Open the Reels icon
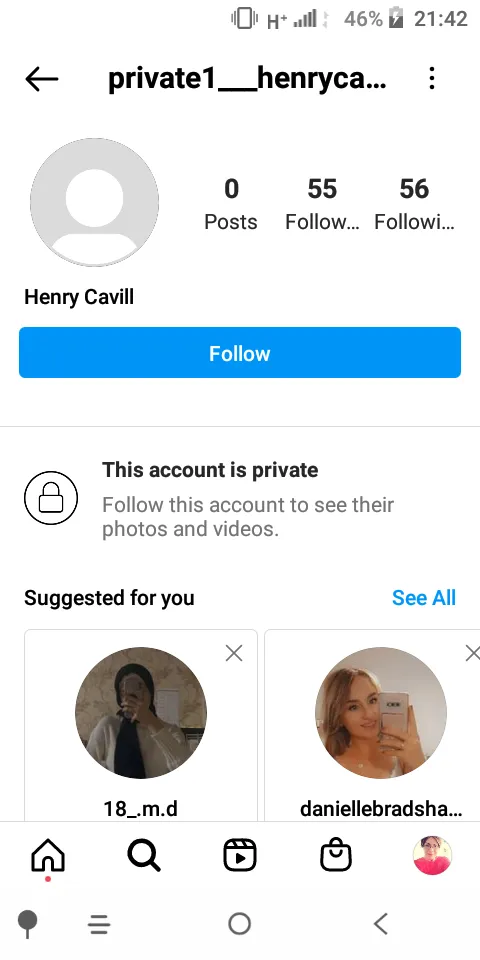Screen dimensions: 480x960 pyautogui.click(x=239, y=855)
